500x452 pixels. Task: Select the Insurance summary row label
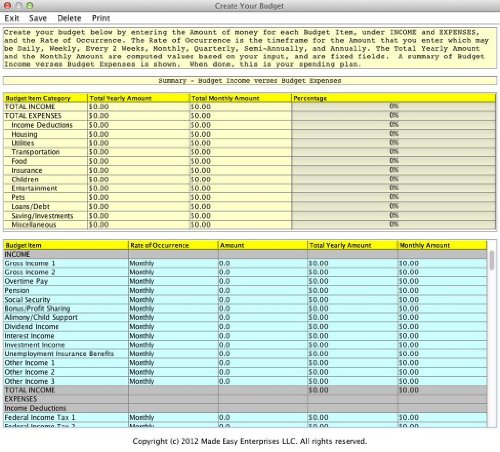pos(27,170)
